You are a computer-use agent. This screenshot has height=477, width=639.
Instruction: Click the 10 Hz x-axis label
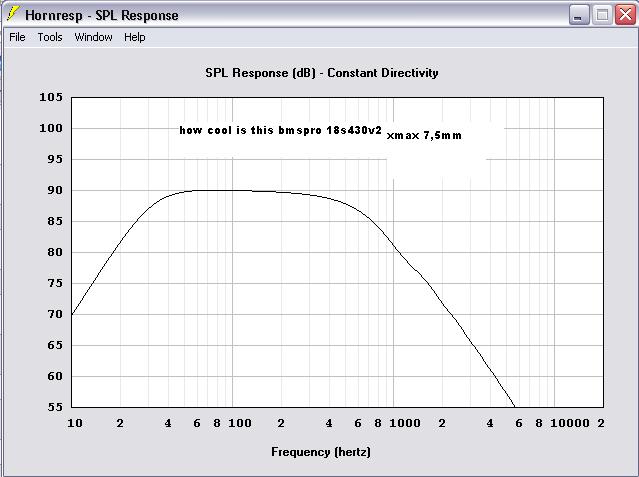click(75, 423)
